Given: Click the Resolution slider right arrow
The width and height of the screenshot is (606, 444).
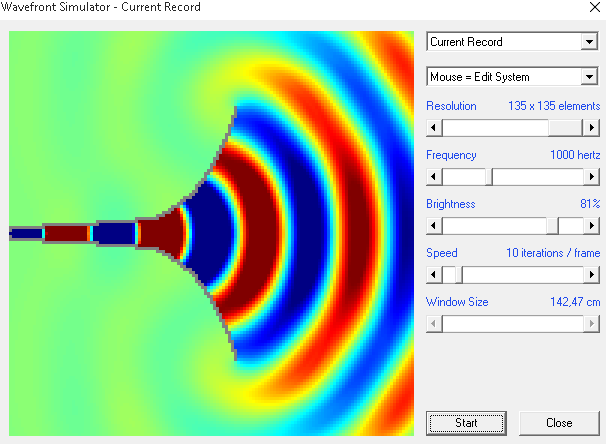Looking at the screenshot, I should click(x=591, y=128).
